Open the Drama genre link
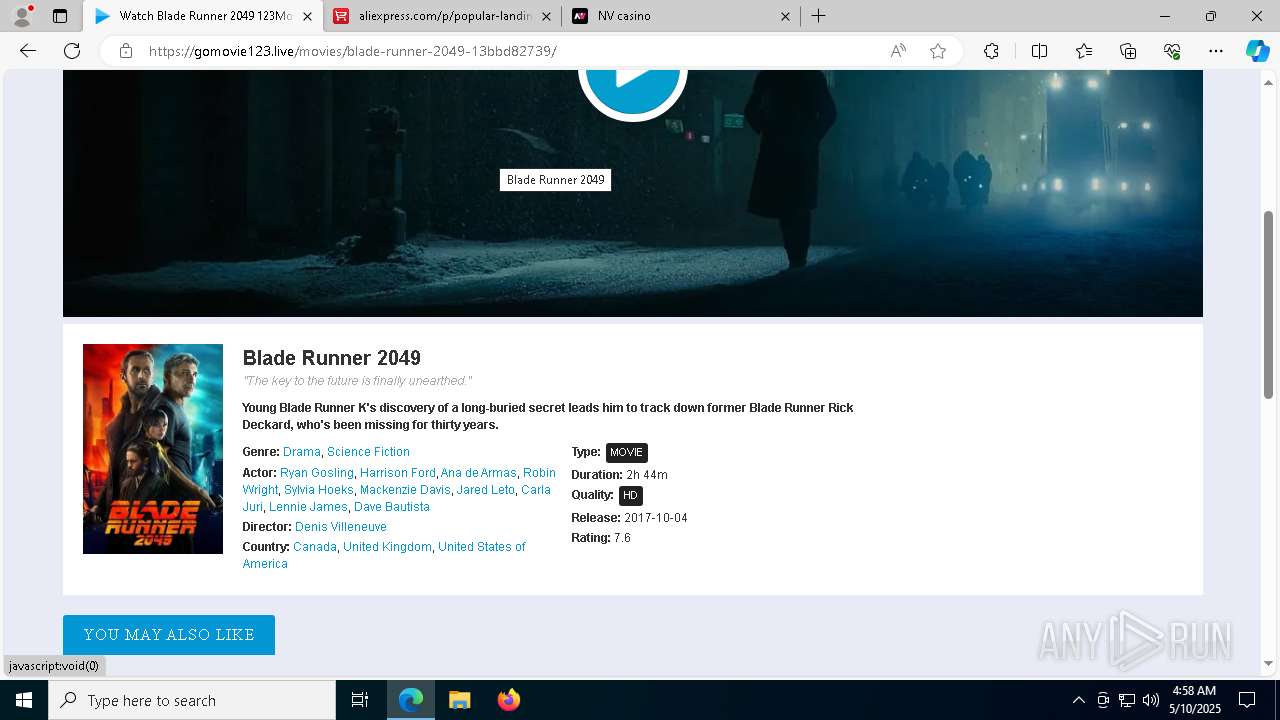The image size is (1280, 720). point(302,452)
